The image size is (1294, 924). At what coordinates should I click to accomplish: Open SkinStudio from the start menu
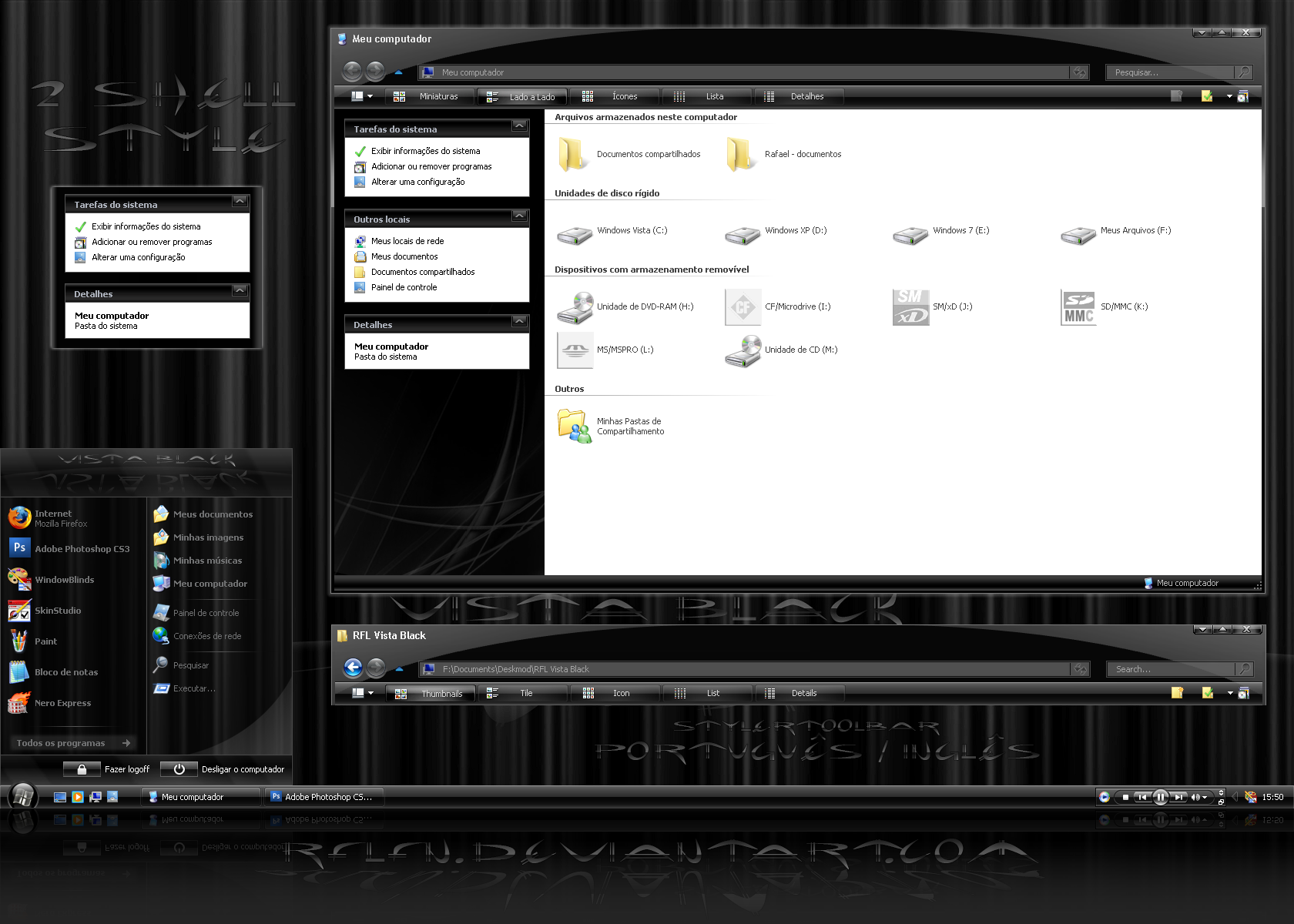(x=45, y=611)
